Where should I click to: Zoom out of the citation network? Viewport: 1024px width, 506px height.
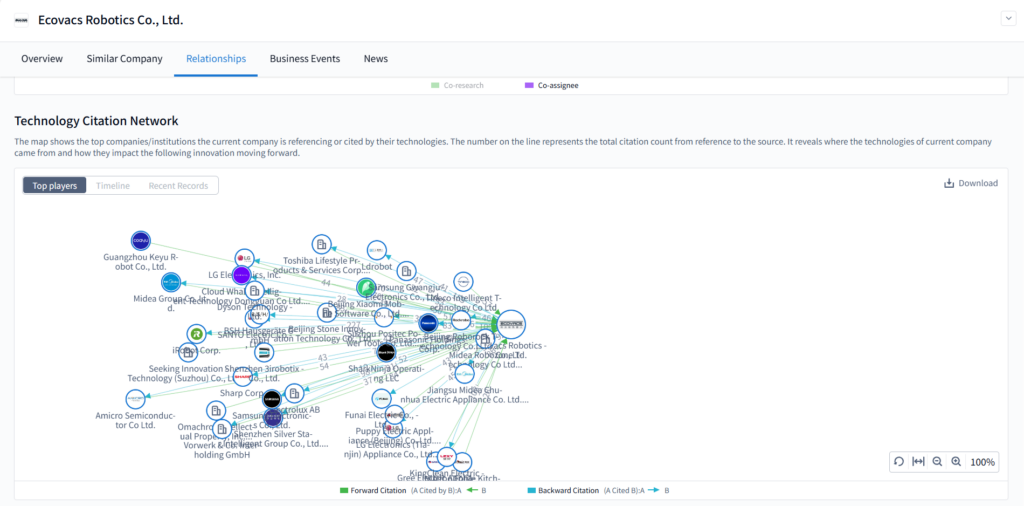click(937, 462)
